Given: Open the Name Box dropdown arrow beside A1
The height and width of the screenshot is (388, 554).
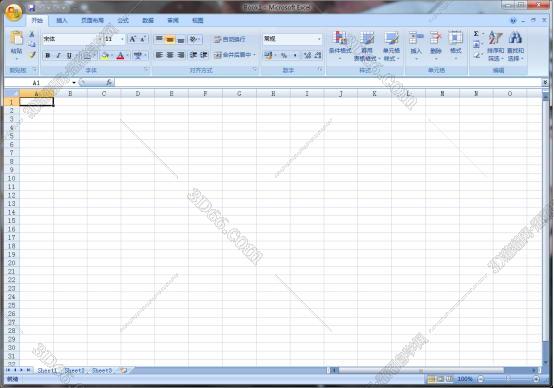Looking at the screenshot, I should [74, 83].
